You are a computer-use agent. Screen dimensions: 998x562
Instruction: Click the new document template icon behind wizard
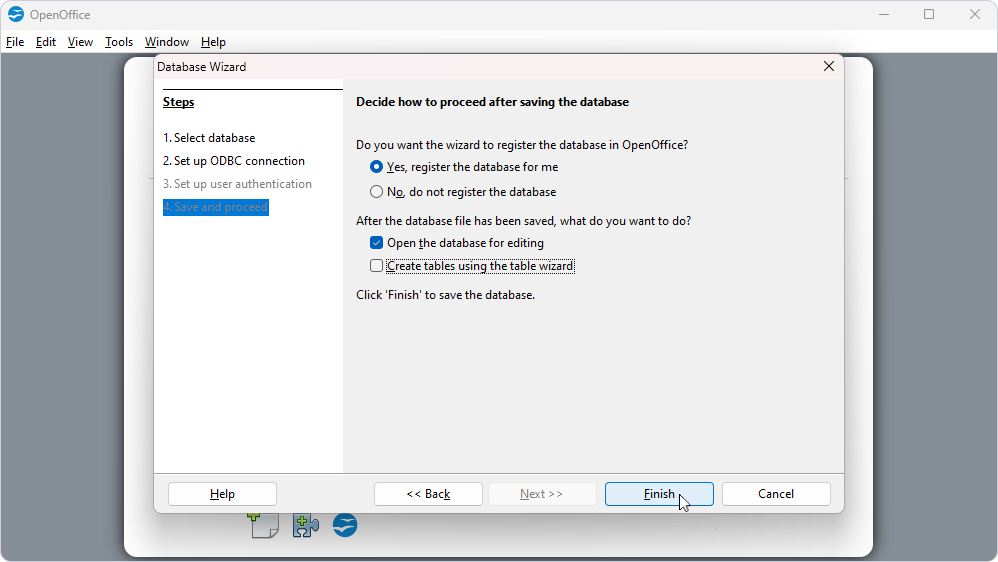pyautogui.click(x=264, y=525)
